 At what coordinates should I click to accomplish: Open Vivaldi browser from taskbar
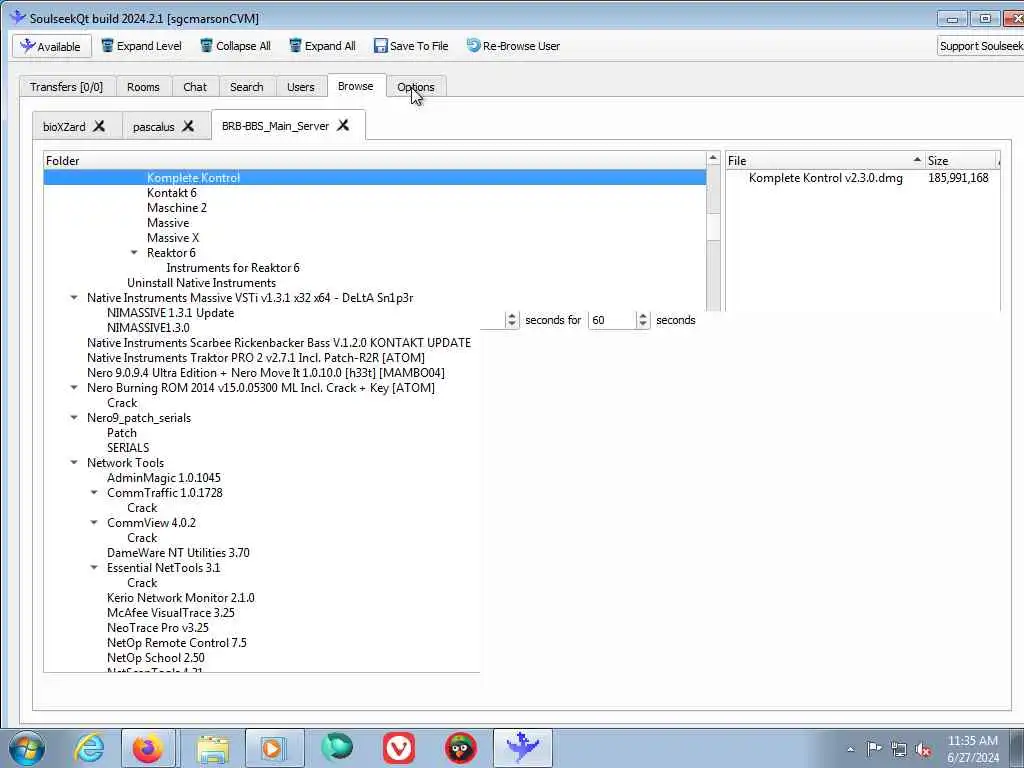point(398,748)
